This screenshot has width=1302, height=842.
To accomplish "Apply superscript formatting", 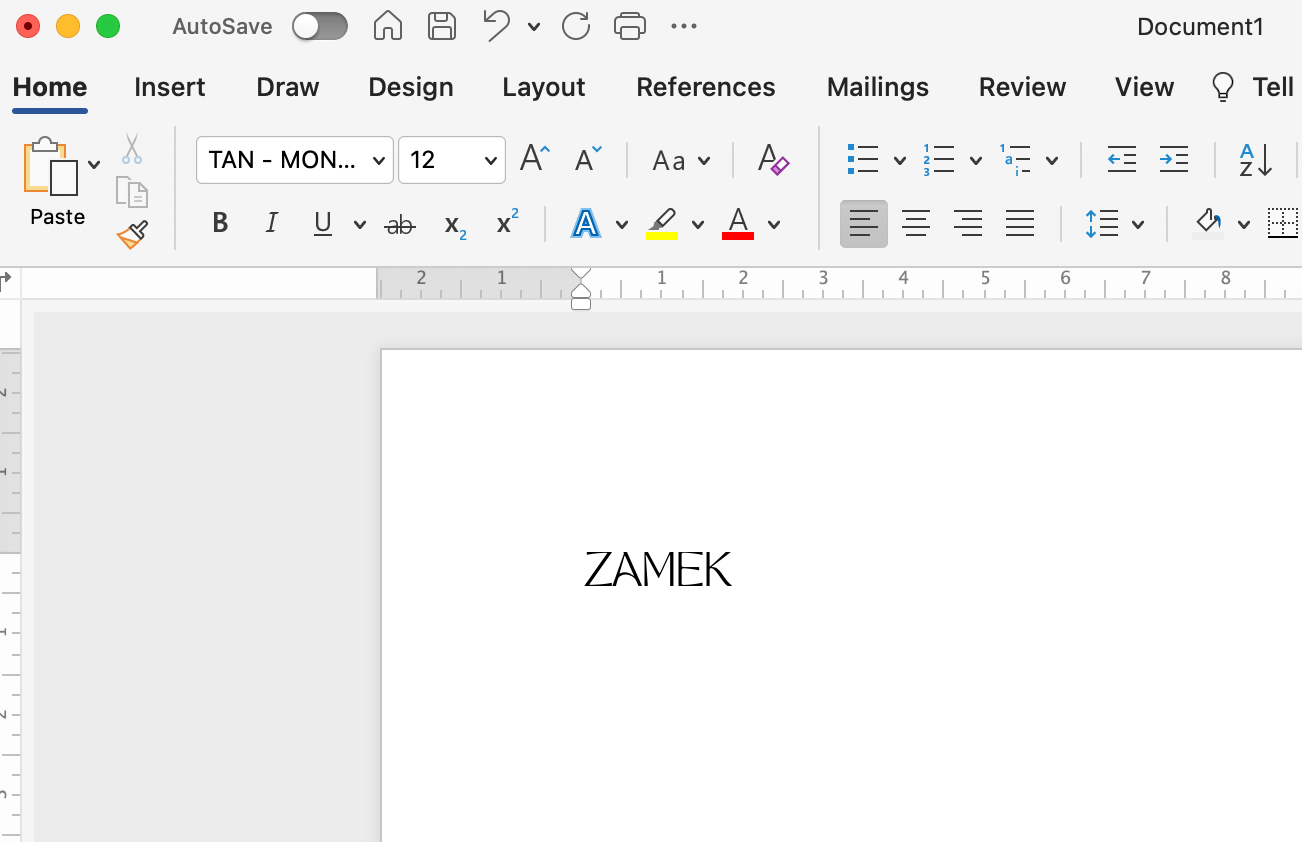I will point(504,223).
